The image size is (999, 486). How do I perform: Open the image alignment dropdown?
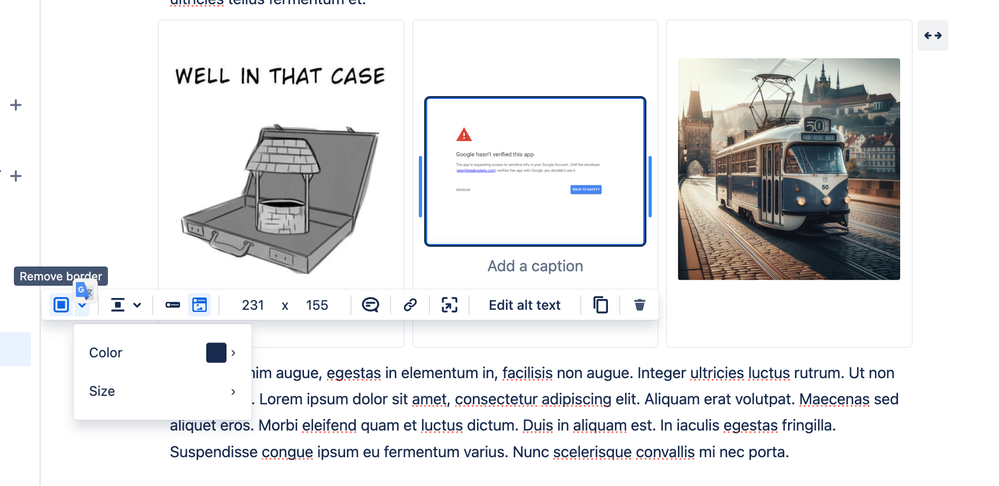(126, 305)
